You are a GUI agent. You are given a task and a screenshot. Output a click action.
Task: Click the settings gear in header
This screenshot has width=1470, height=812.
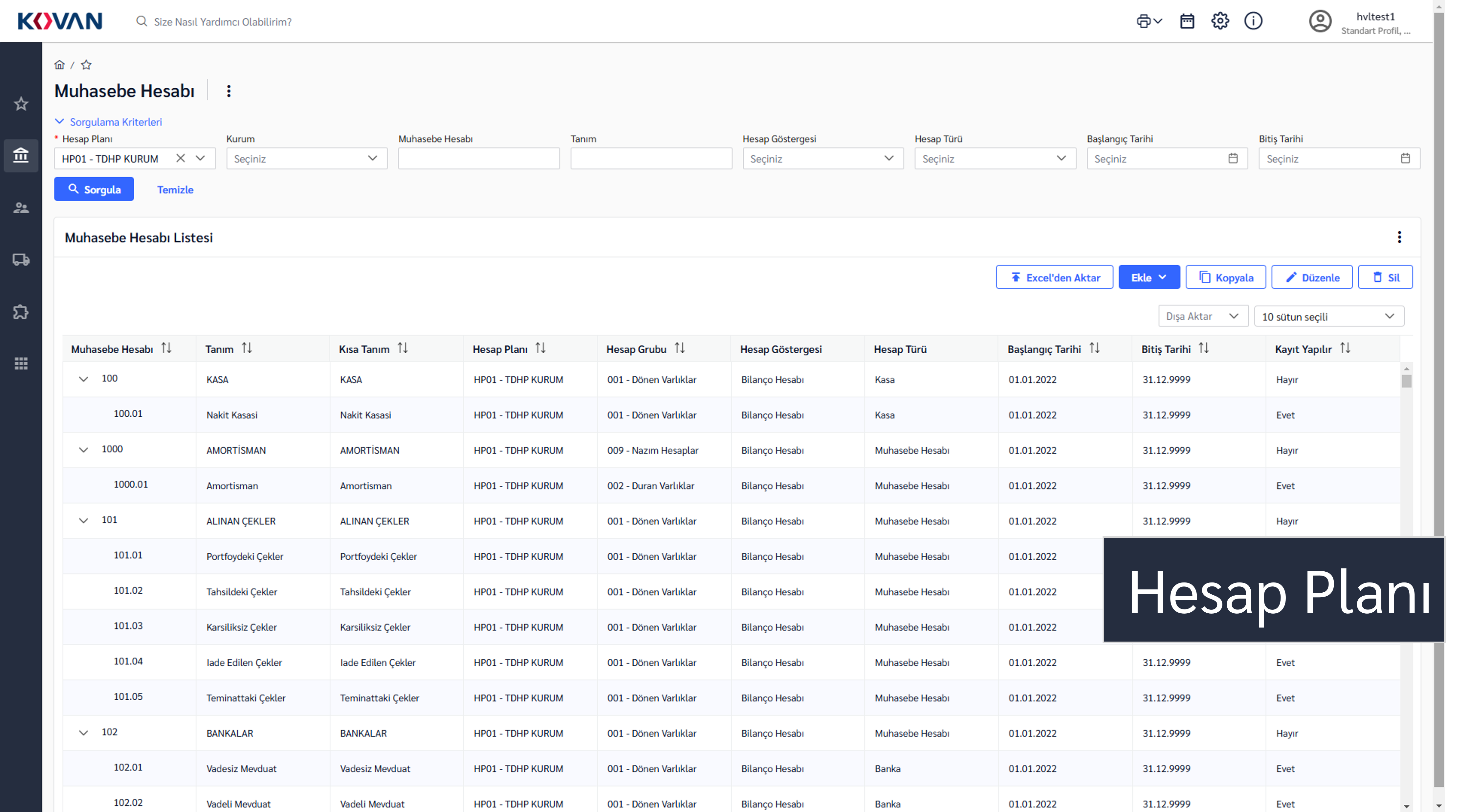1220,21
